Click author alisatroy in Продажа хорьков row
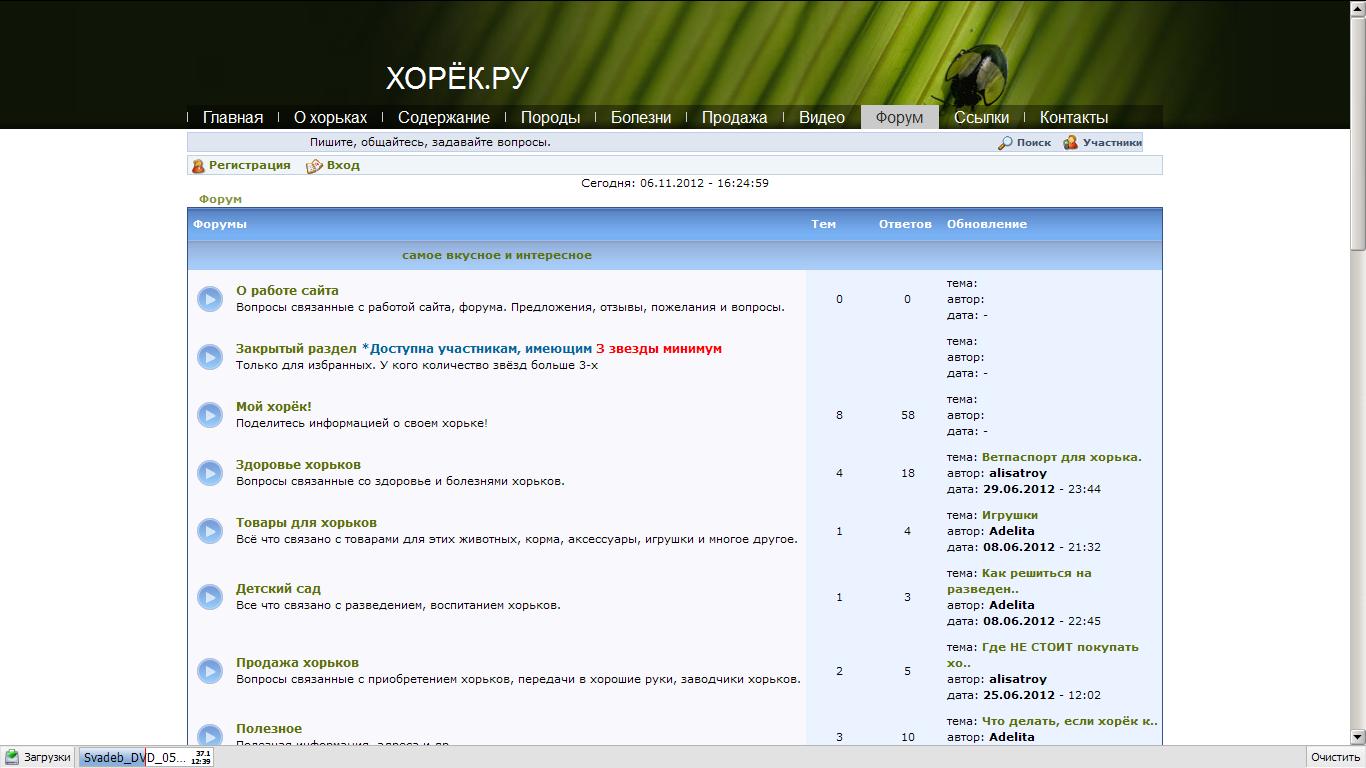This screenshot has height=768, width=1366. (1018, 679)
